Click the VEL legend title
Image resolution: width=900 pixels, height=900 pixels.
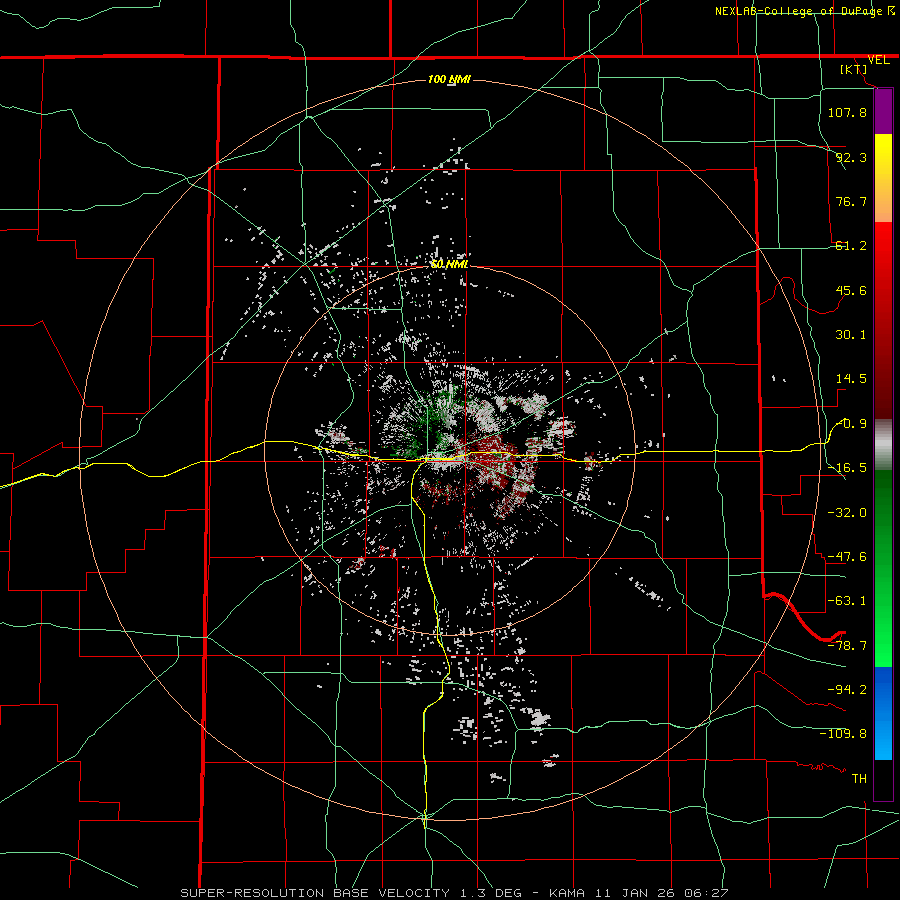tap(879, 60)
